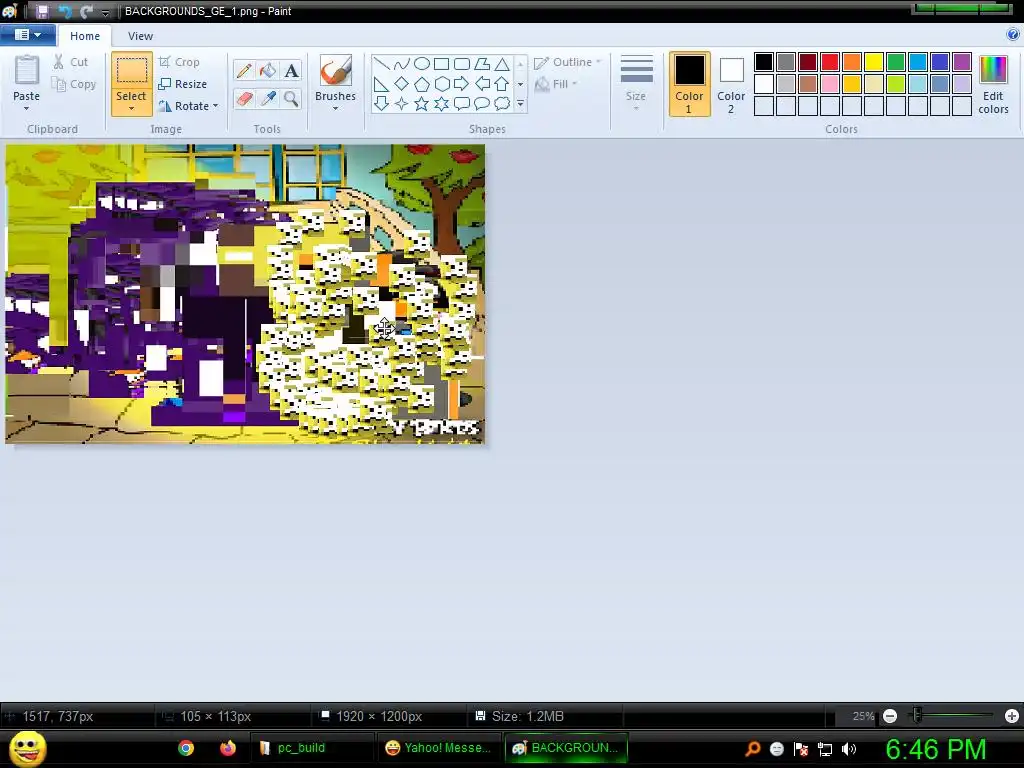Viewport: 1024px width, 768px height.
Task: Open Paint Help question mark icon
Action: coord(1013,35)
